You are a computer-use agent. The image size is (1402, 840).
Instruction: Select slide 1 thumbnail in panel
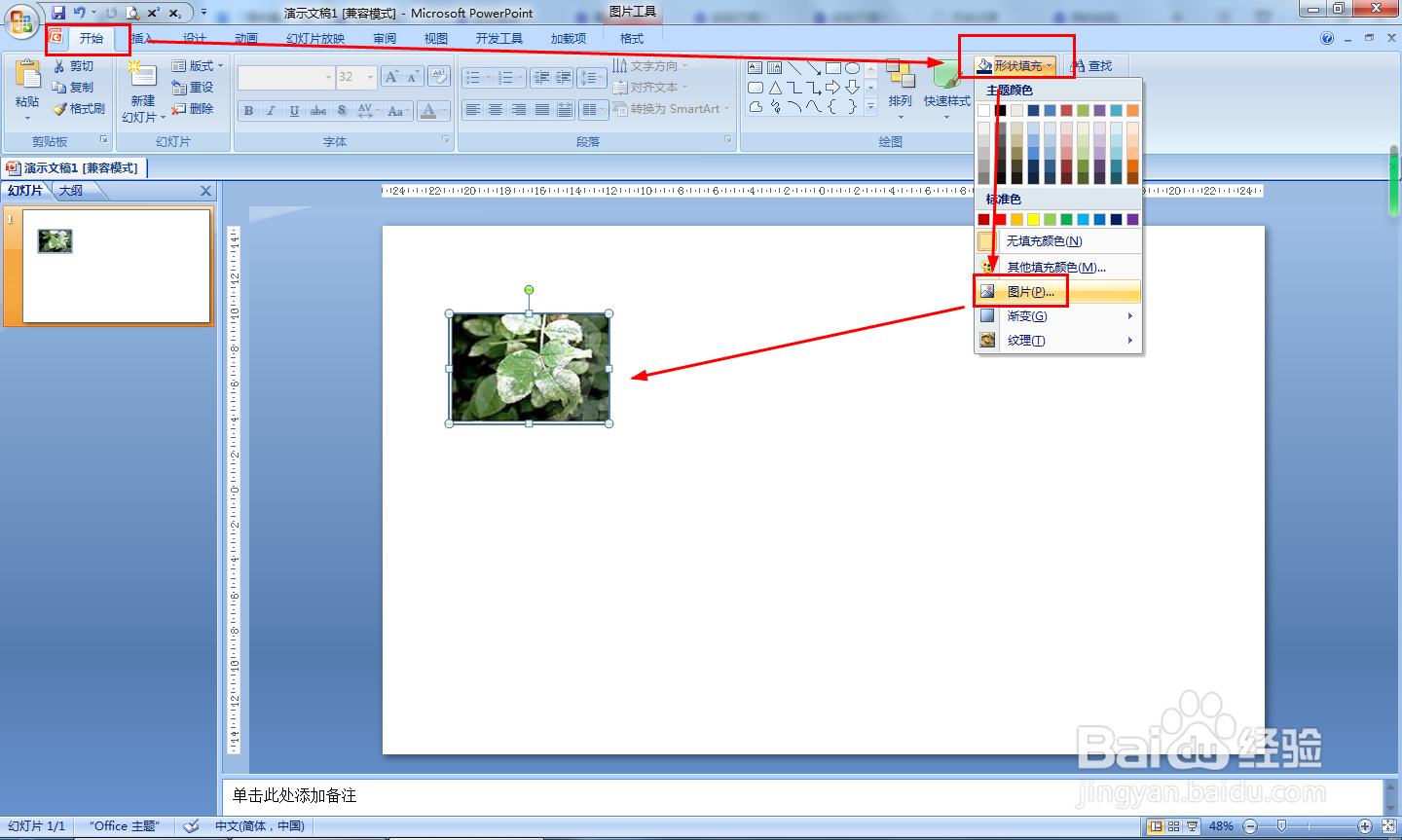[x=117, y=266]
